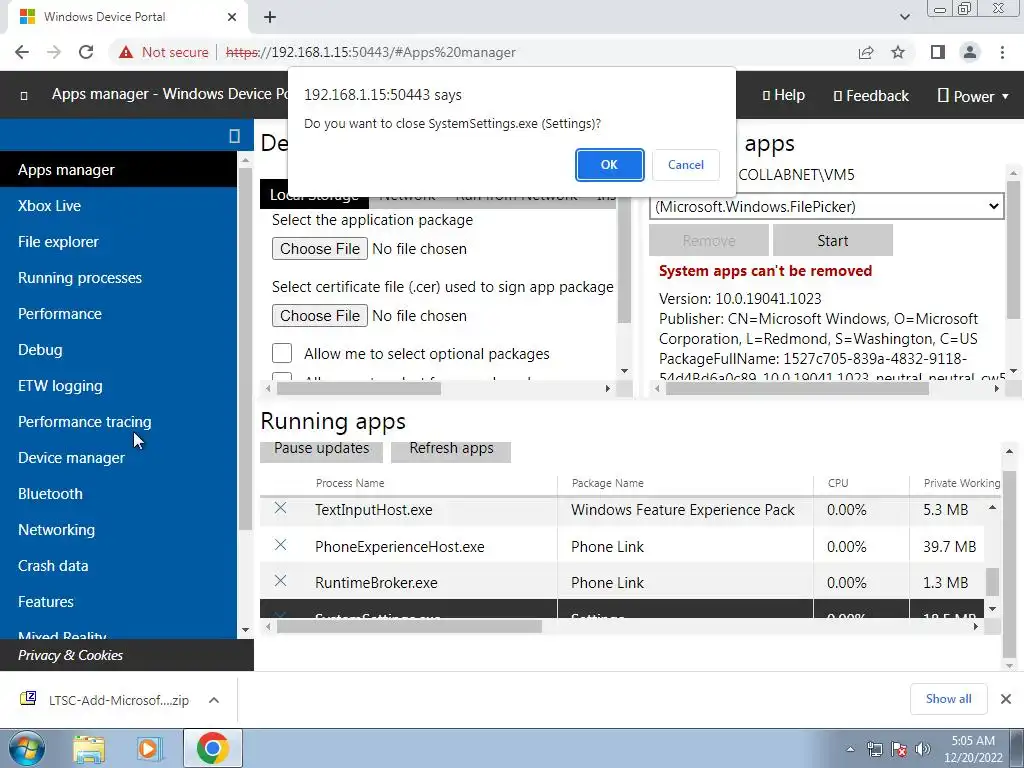This screenshot has width=1024, height=768.
Task: Open the Chrome profile icon
Action: pyautogui.click(x=970, y=52)
